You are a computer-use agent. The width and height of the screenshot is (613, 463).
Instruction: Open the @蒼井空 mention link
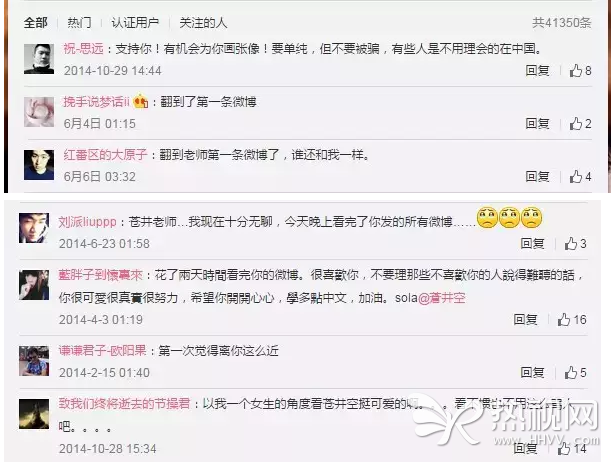[442, 298]
